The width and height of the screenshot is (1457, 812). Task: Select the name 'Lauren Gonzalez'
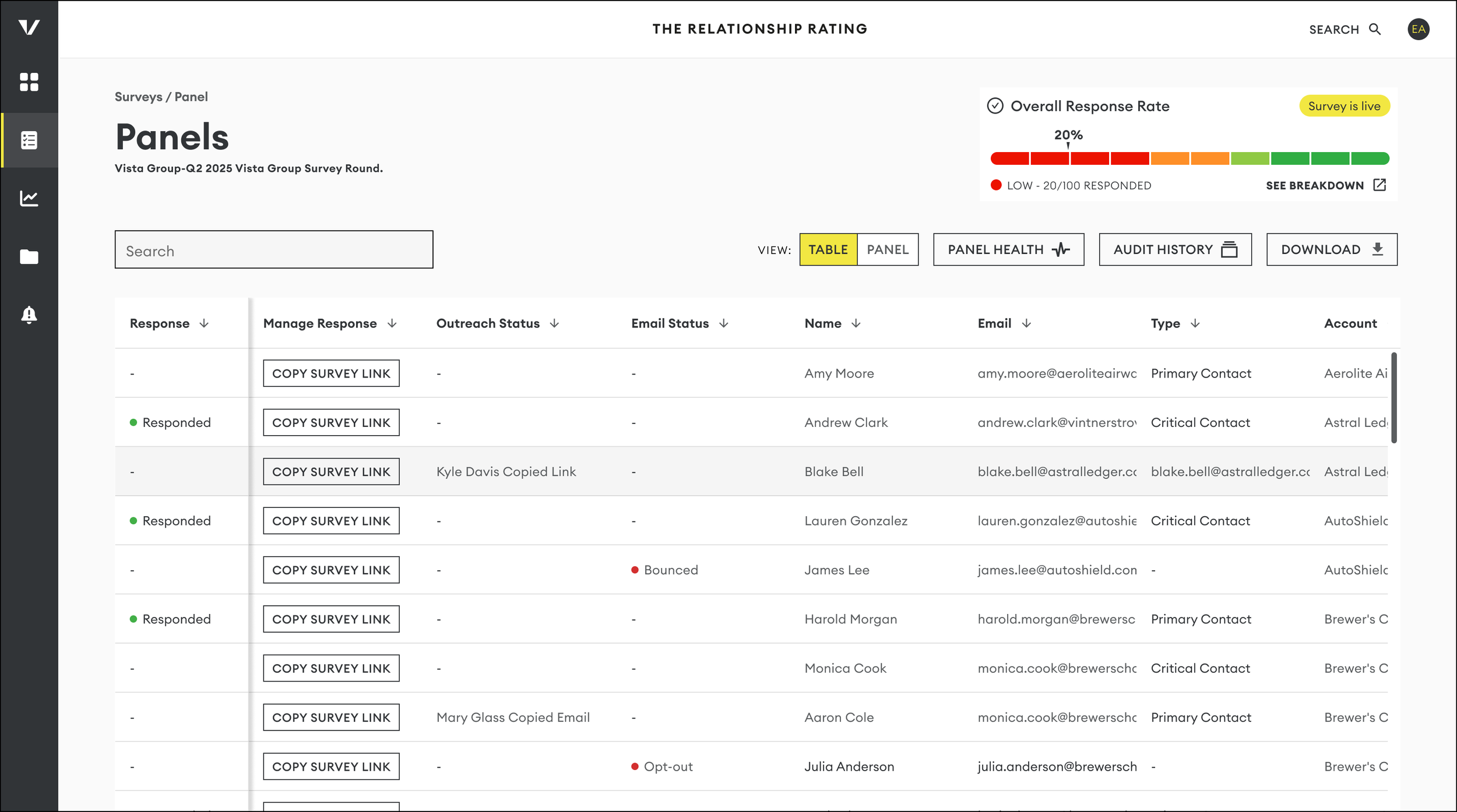[x=856, y=521]
